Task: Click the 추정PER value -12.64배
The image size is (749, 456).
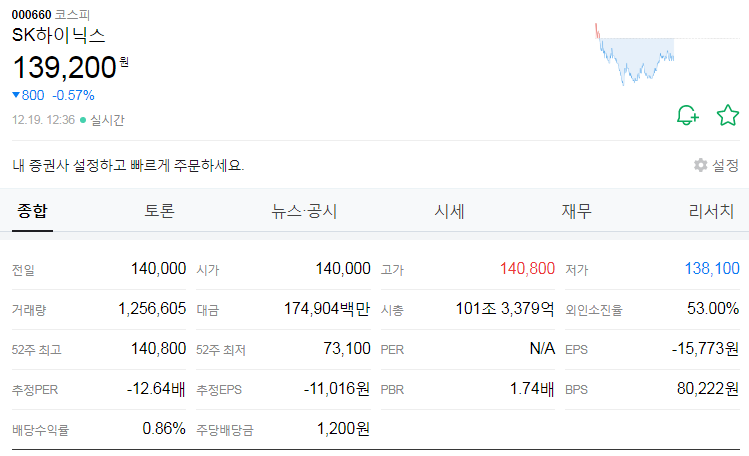Action: pos(156,389)
